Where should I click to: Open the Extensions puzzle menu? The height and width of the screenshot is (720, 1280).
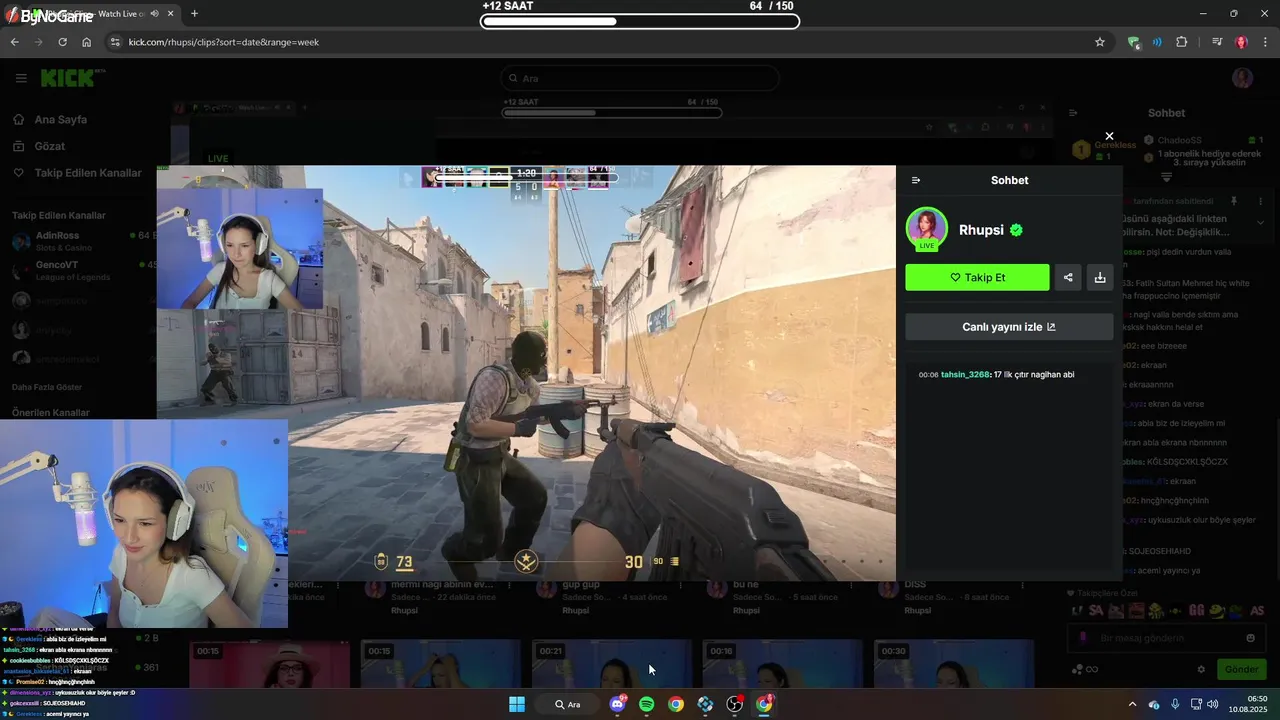1182,42
